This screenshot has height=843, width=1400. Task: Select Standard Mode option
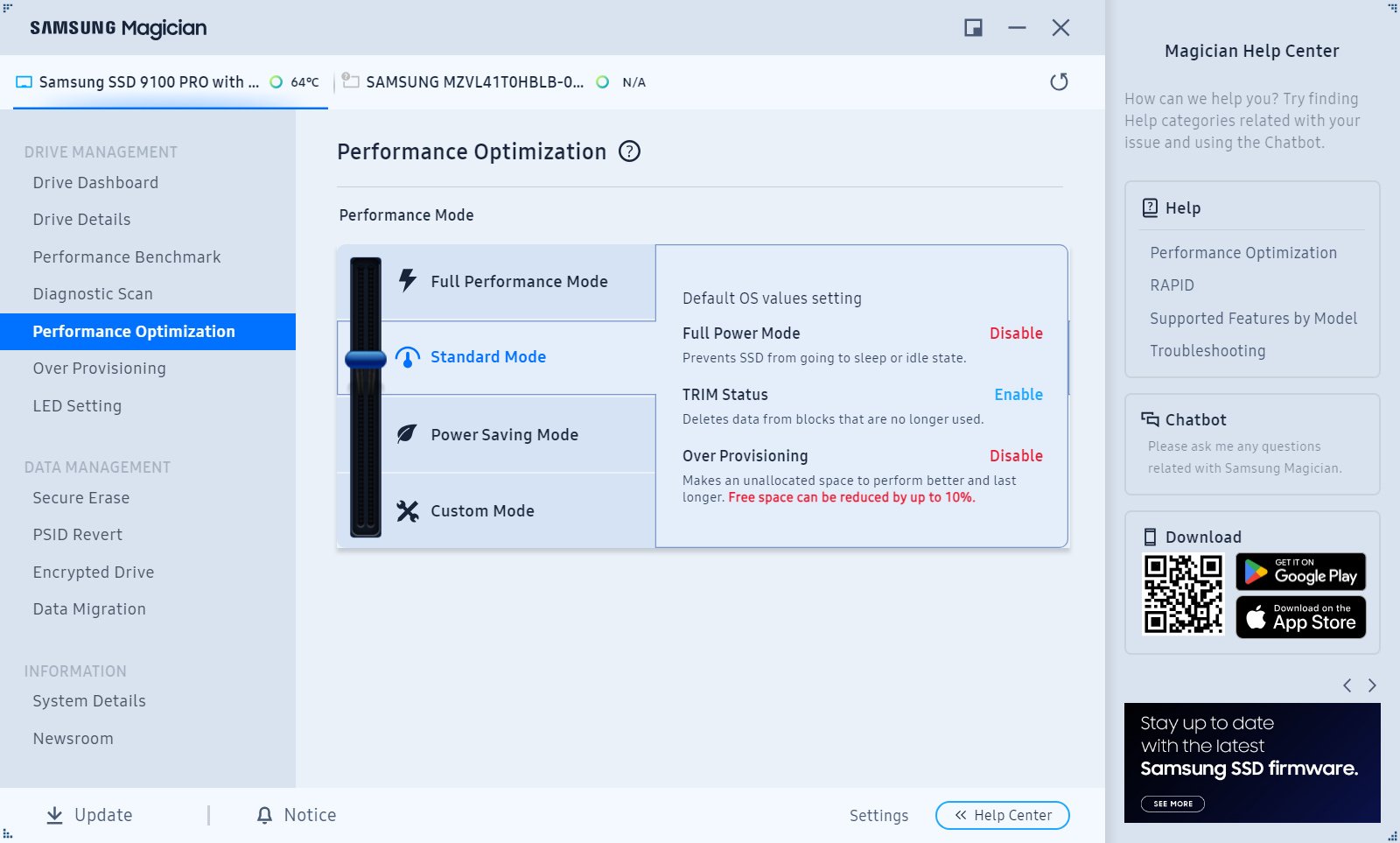click(487, 357)
